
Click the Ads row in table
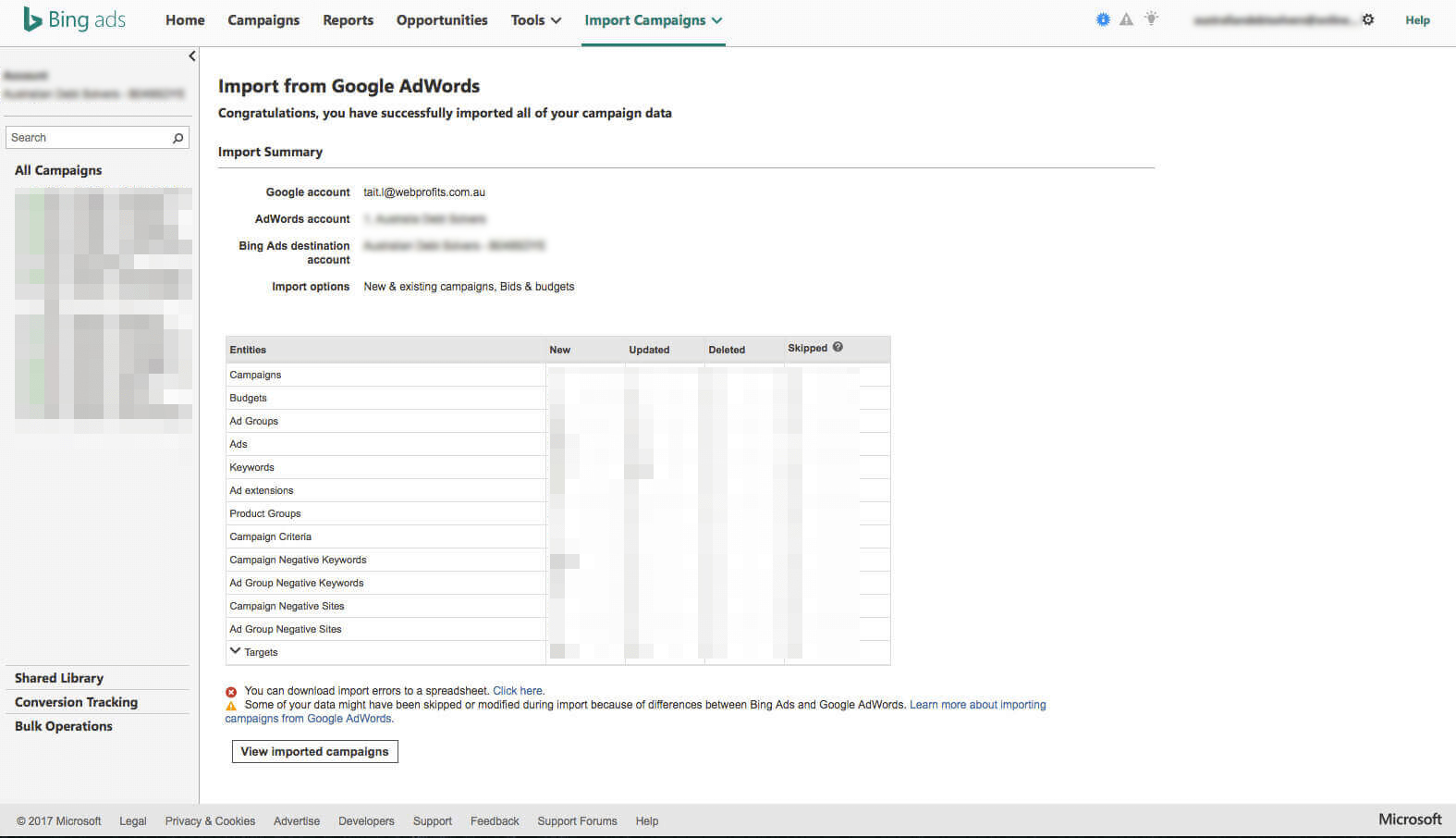[557, 444]
